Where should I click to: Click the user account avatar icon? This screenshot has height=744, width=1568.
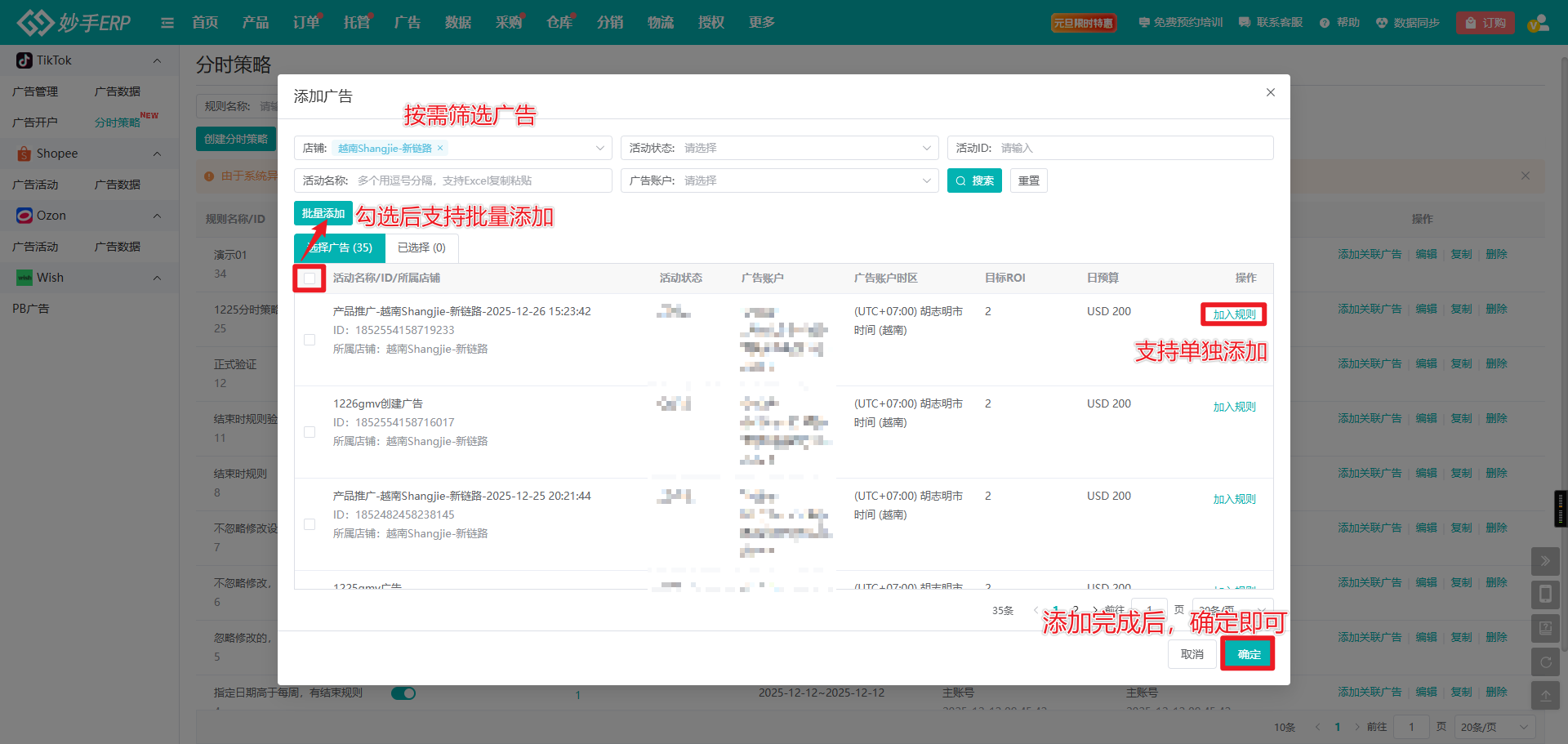(x=1538, y=23)
